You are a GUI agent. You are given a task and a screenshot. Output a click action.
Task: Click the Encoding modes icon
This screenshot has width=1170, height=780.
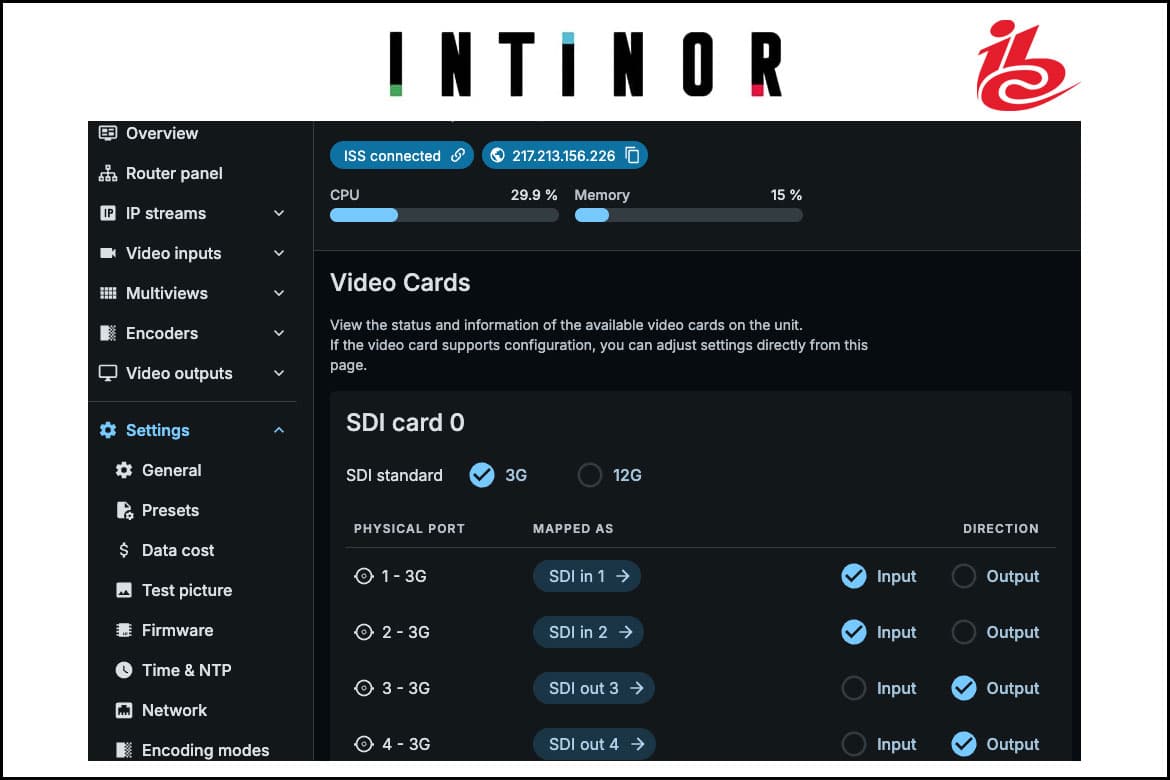[x=124, y=750]
